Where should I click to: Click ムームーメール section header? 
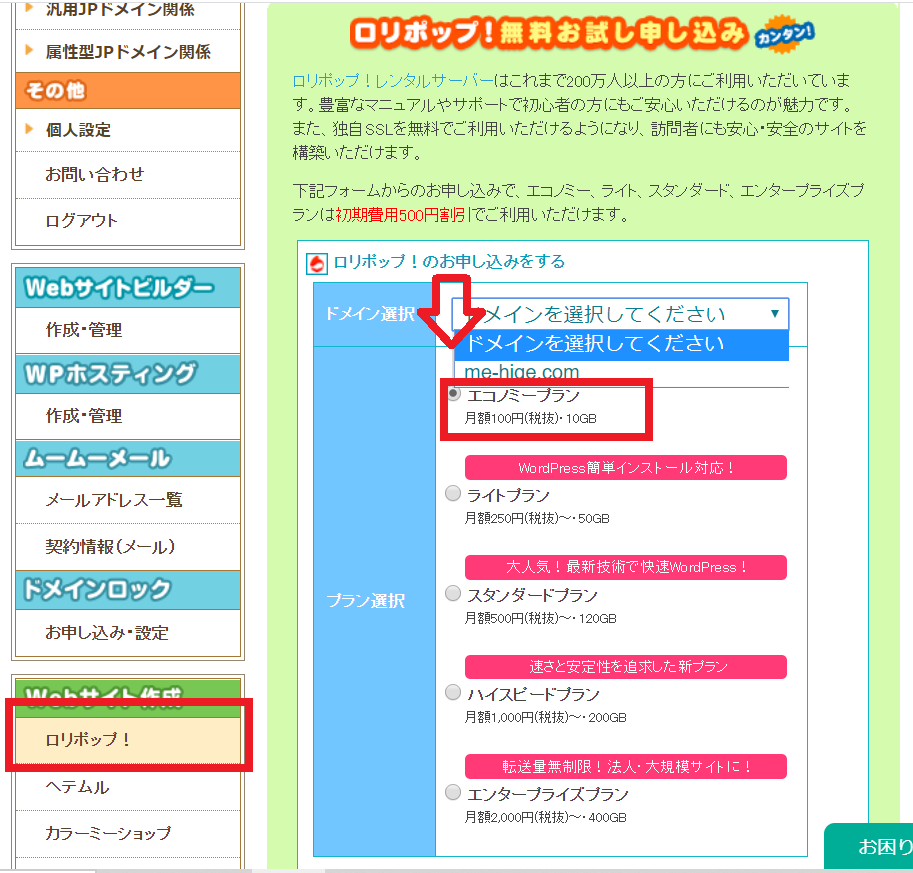tap(128, 458)
